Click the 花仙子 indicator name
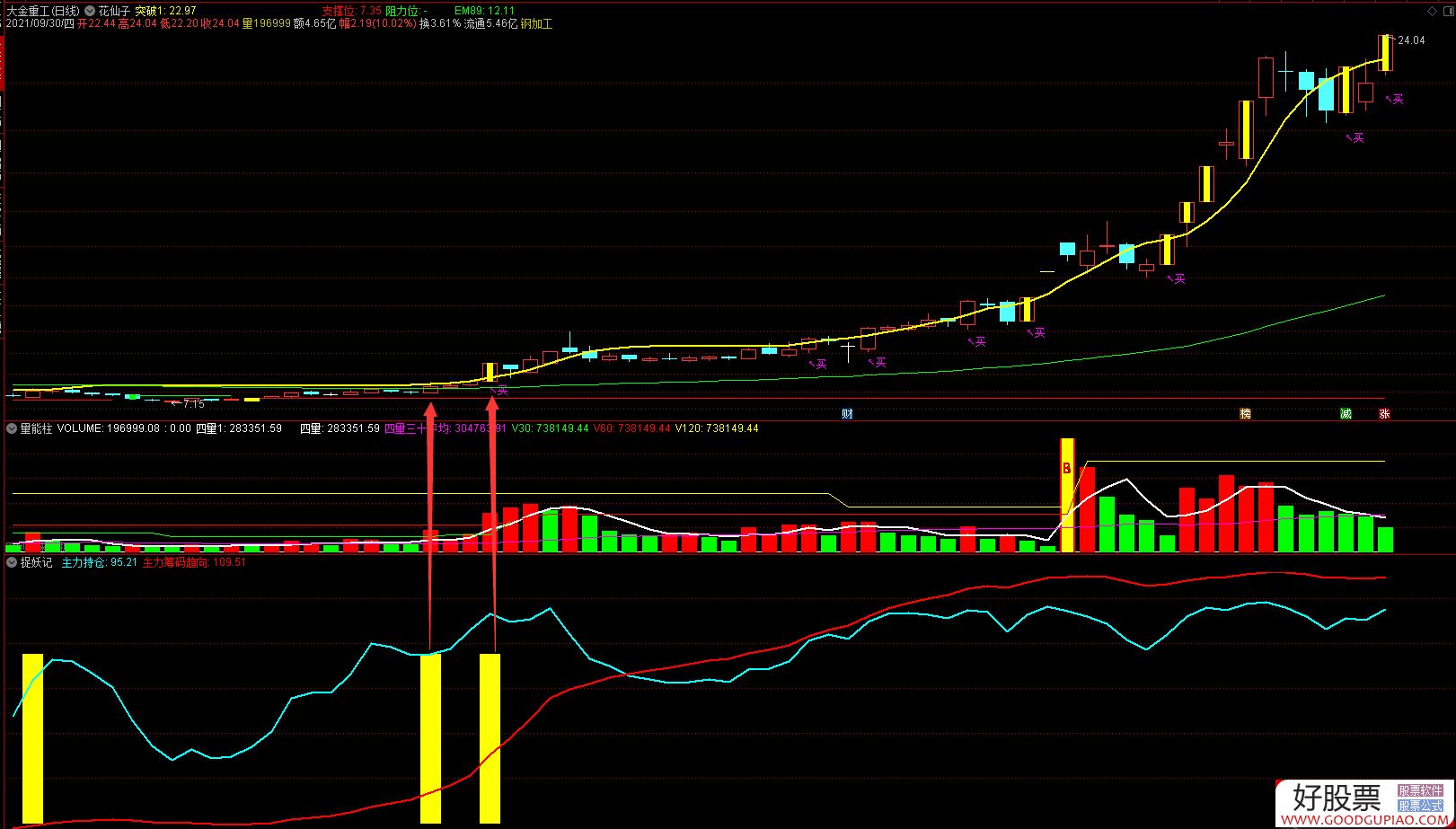1456x829 pixels. [114, 11]
